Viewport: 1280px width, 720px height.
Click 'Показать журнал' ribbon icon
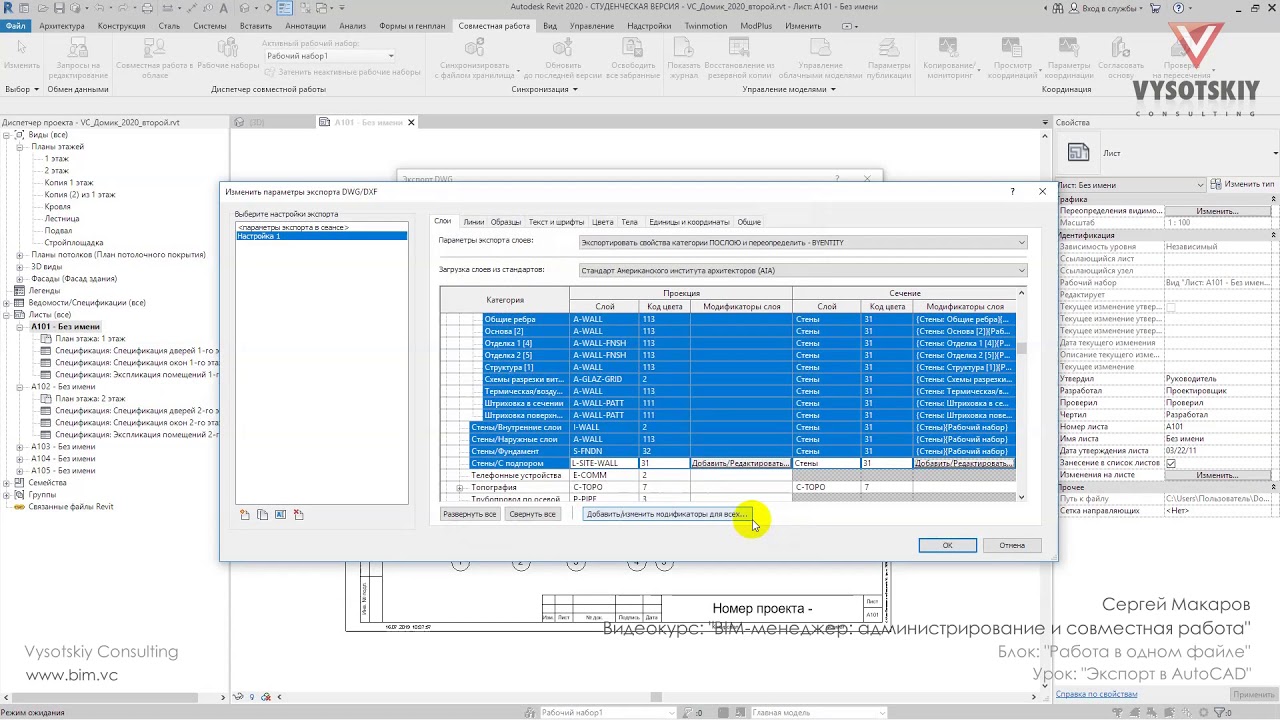coord(684,47)
